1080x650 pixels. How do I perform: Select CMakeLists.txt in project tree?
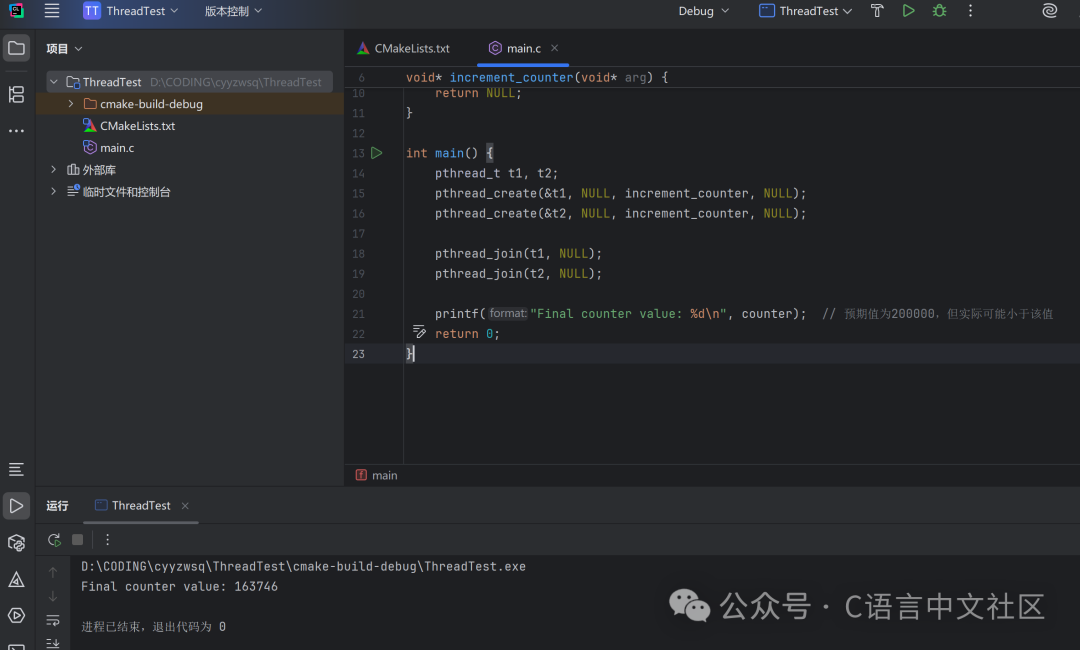click(x=138, y=126)
